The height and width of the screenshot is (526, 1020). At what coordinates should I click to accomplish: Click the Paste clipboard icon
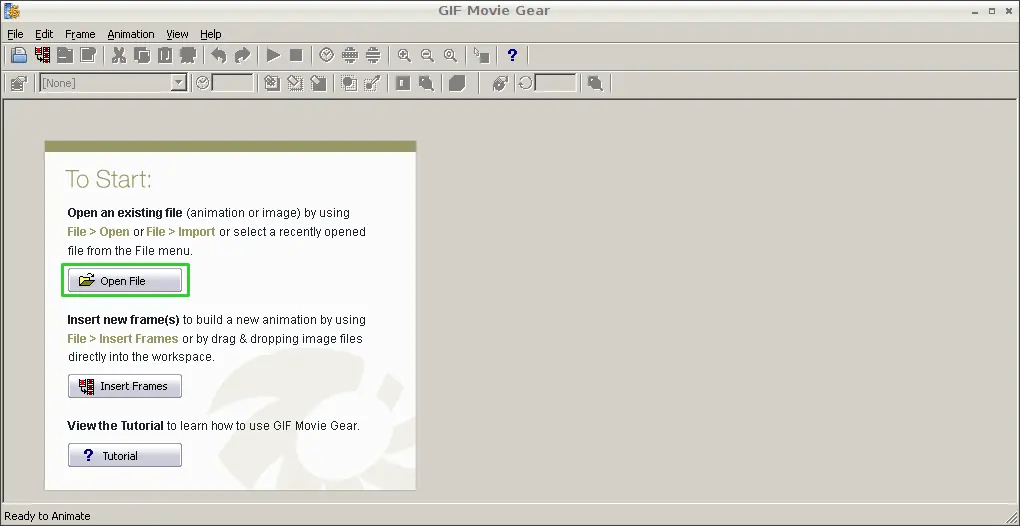point(165,55)
